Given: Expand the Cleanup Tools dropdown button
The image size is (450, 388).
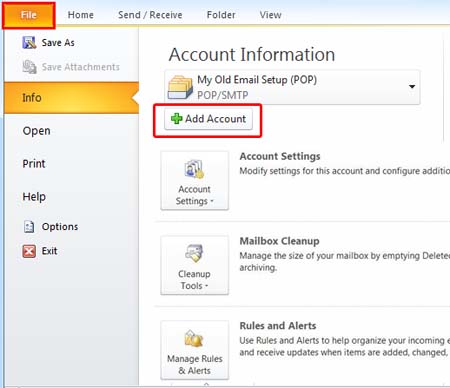Looking at the screenshot, I should pos(195,265).
